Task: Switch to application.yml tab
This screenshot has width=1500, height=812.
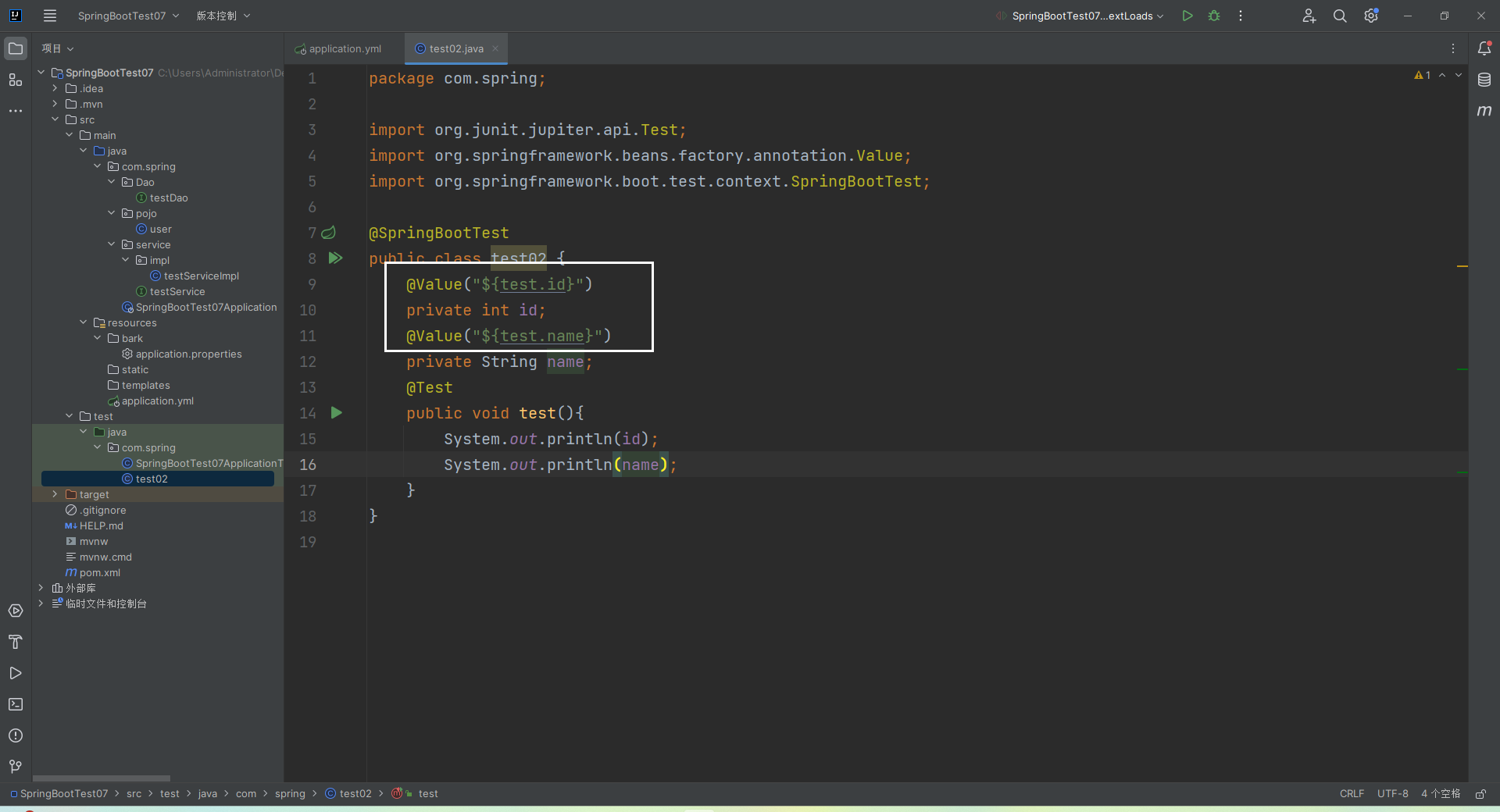Action: (338, 48)
